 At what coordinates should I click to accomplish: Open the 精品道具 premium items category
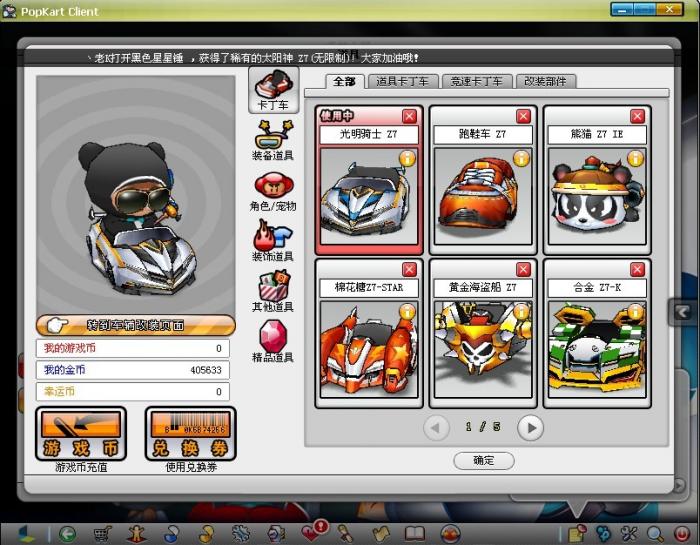click(x=273, y=341)
